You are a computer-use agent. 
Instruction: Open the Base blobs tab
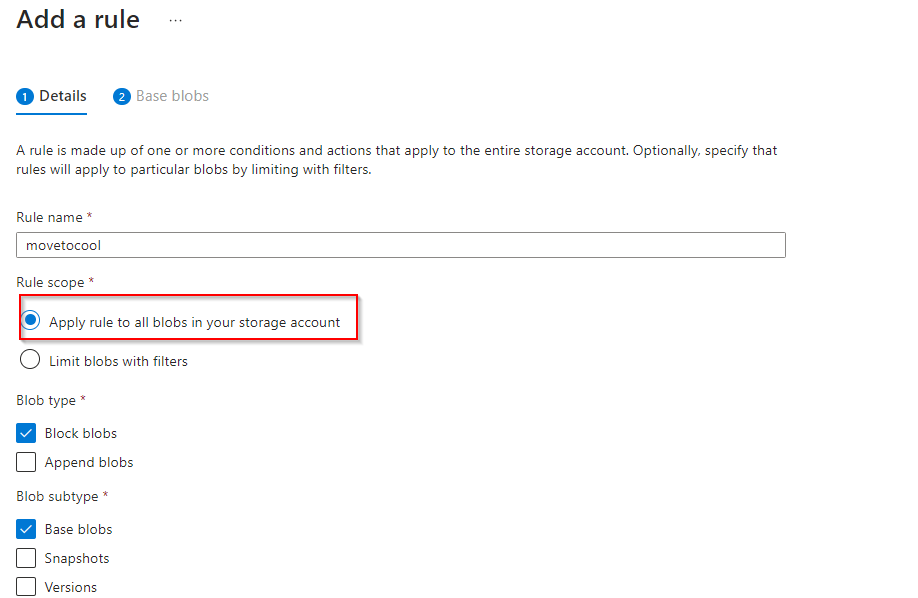coord(172,97)
